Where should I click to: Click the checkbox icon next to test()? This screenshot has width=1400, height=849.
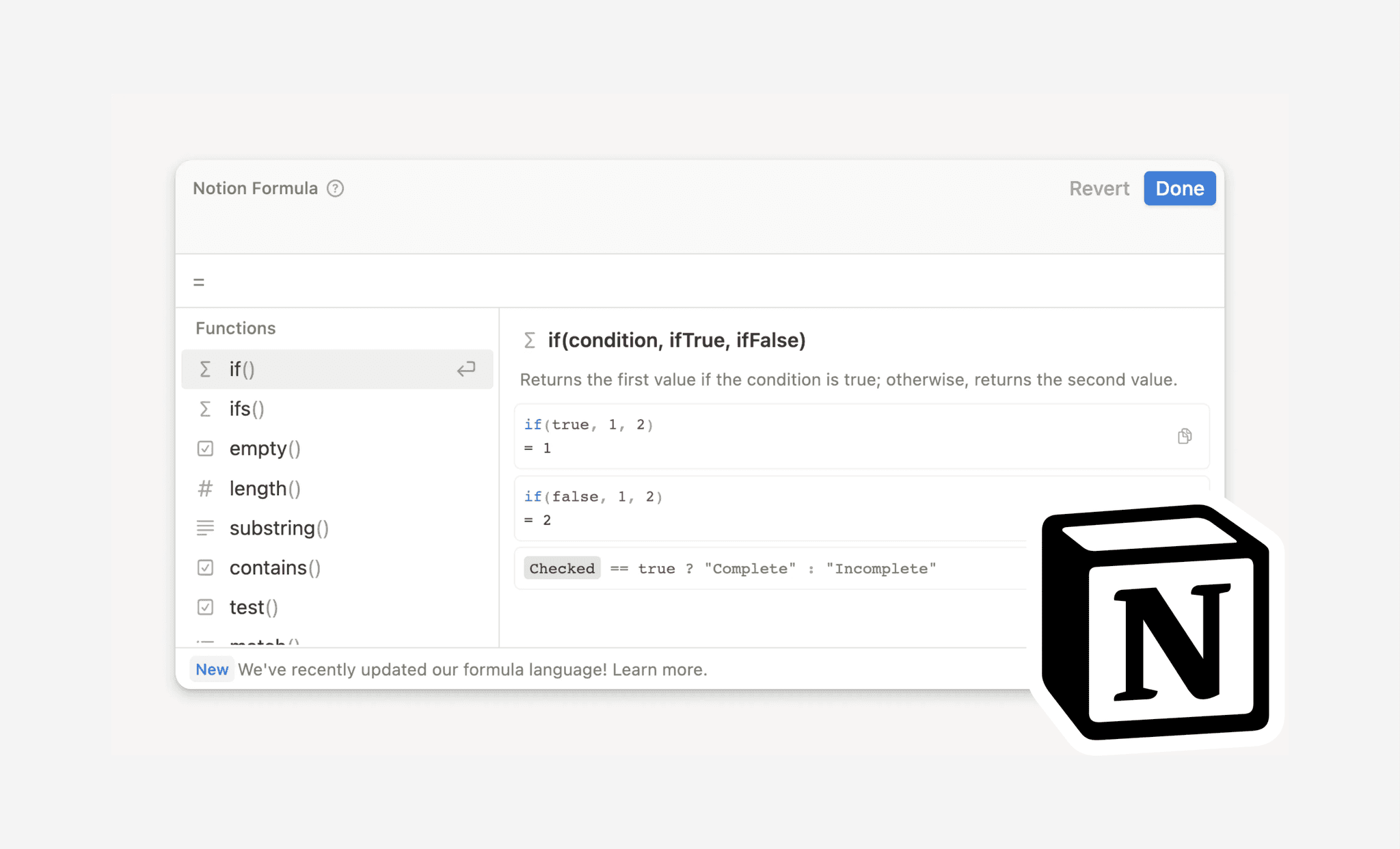click(204, 607)
